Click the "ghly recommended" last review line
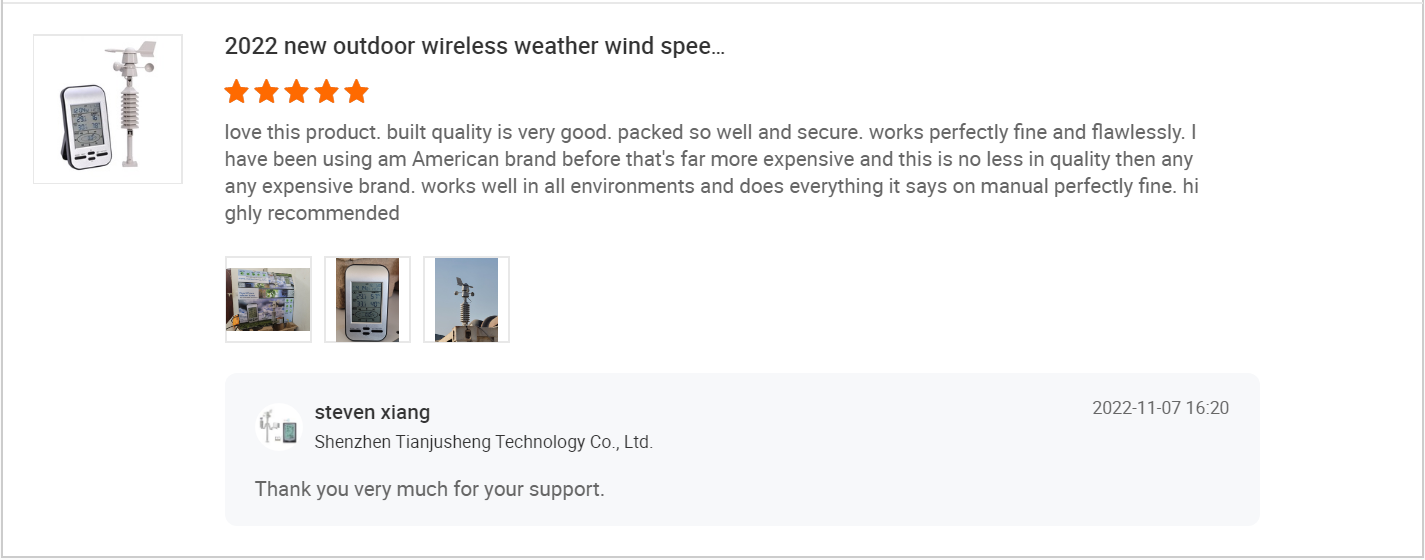The height and width of the screenshot is (560, 1425). [312, 213]
